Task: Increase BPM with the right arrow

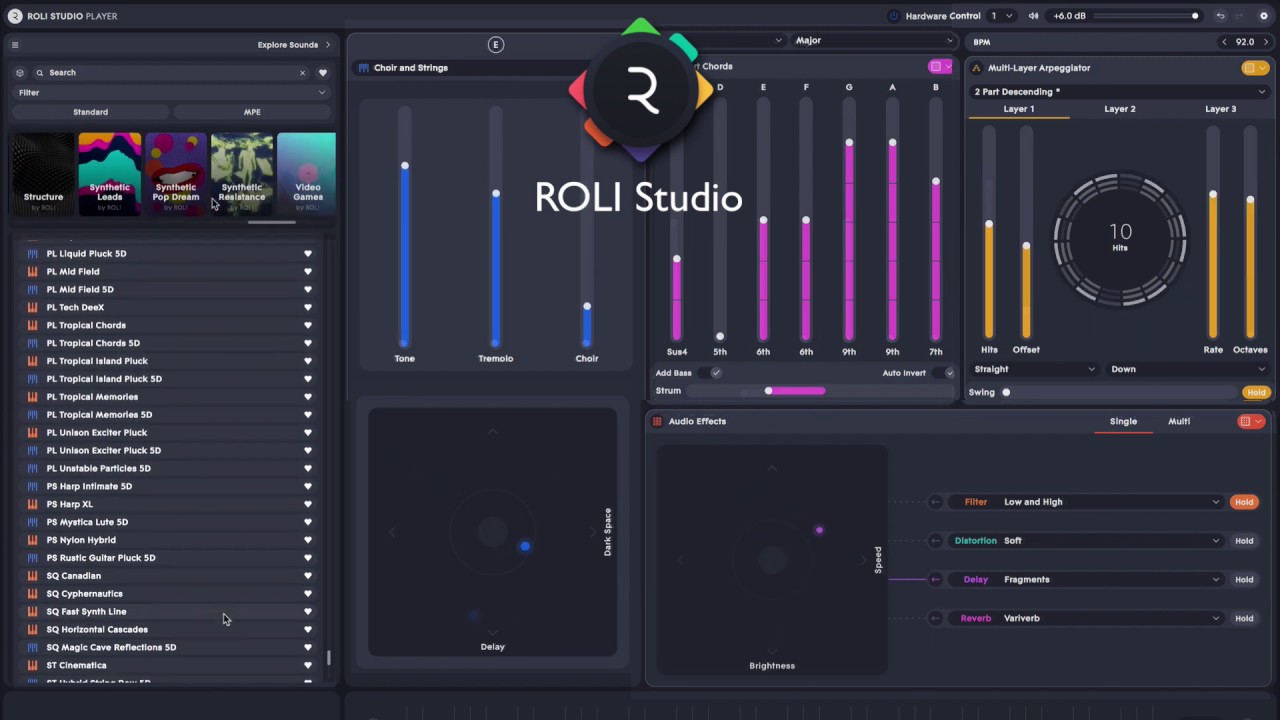Action: tap(1266, 42)
